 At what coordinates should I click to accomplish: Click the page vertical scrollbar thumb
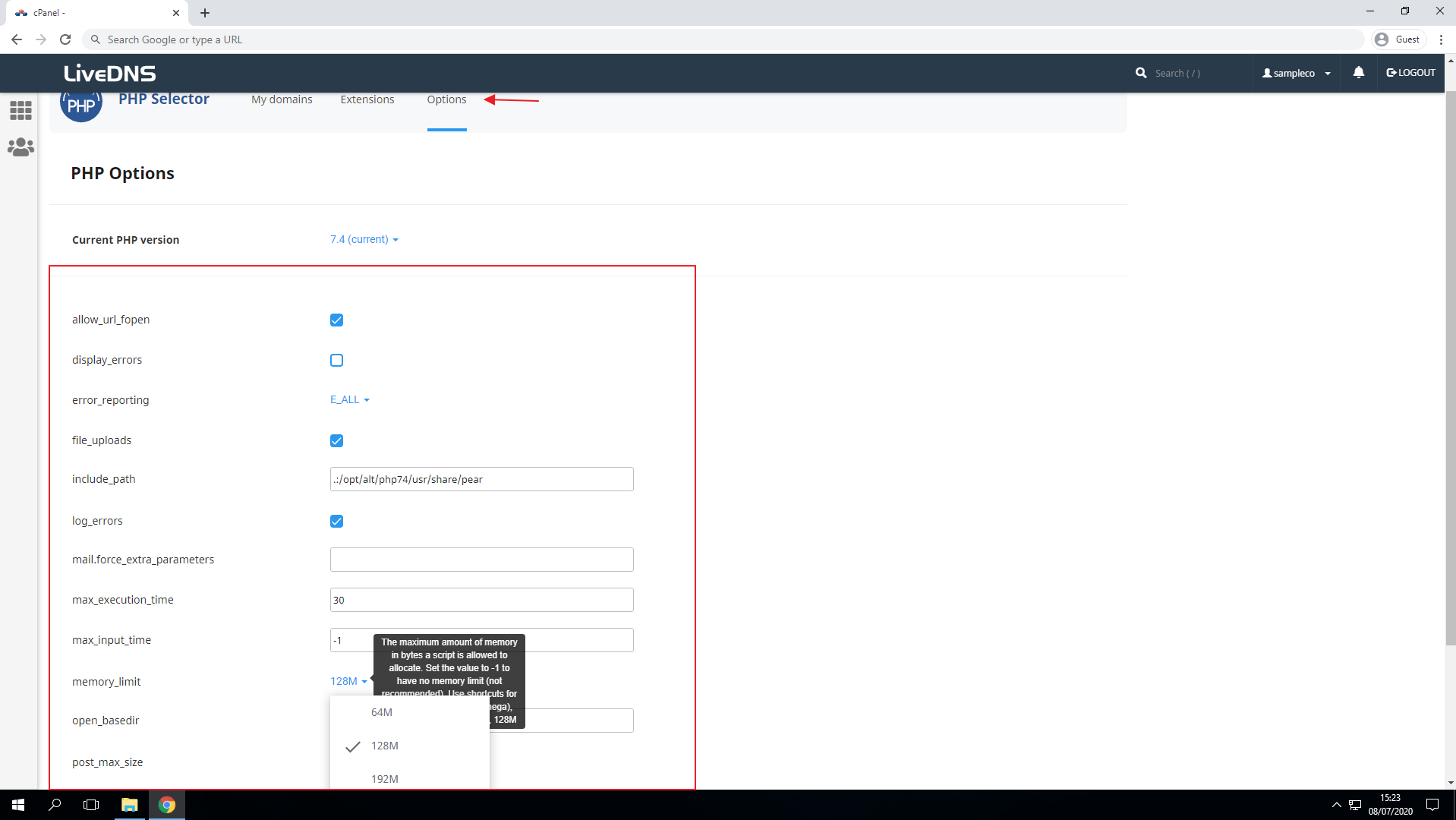pos(1450,368)
